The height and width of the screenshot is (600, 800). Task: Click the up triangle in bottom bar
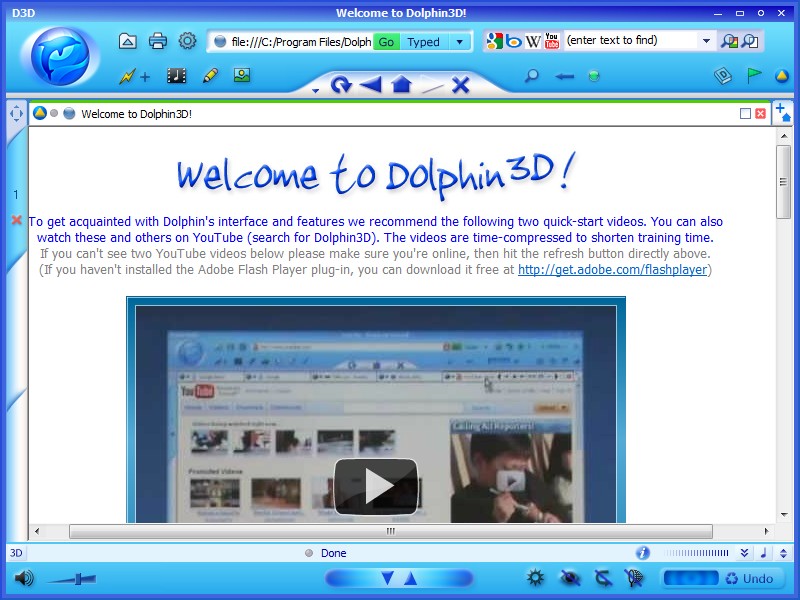(x=411, y=578)
